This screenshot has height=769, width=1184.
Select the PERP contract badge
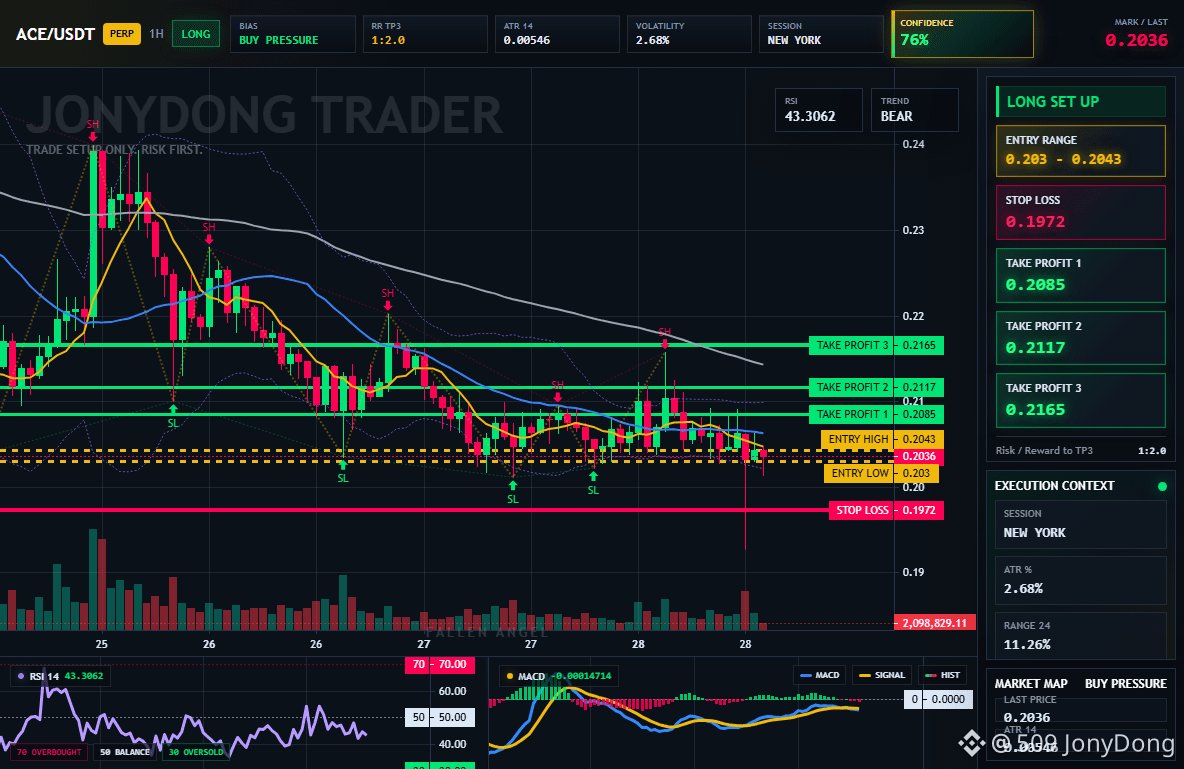tap(122, 34)
